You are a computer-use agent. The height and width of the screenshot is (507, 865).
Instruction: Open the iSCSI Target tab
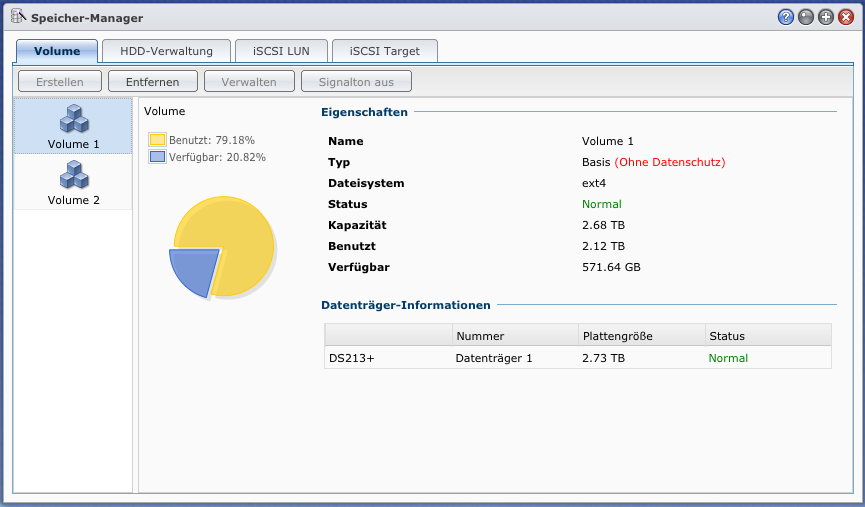coord(385,51)
